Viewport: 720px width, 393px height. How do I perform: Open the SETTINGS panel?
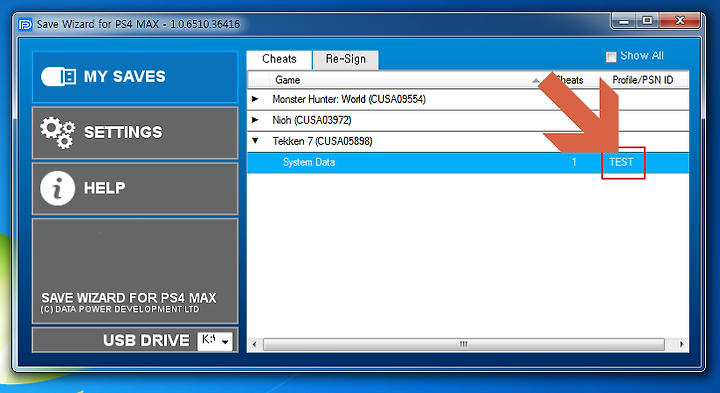135,133
